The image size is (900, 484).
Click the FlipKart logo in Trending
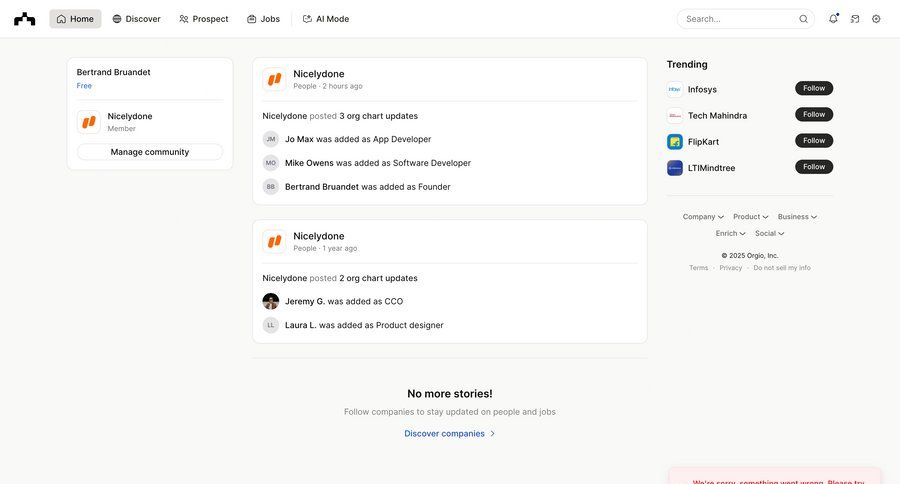pyautogui.click(x=675, y=142)
